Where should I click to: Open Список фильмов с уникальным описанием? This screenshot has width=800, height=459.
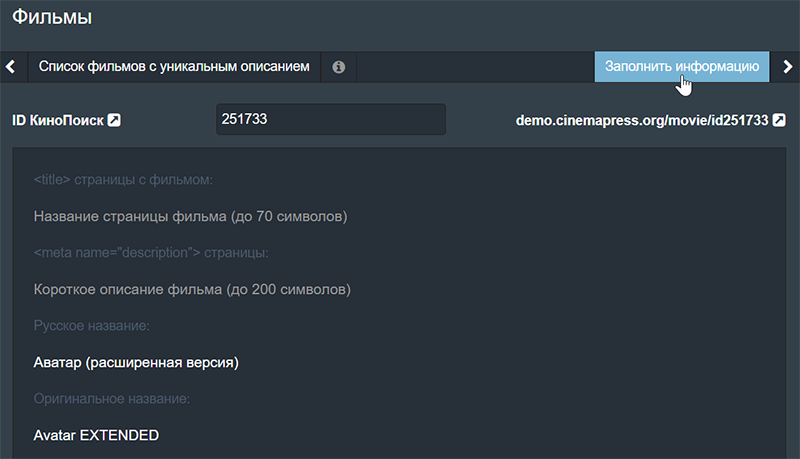pos(174,67)
